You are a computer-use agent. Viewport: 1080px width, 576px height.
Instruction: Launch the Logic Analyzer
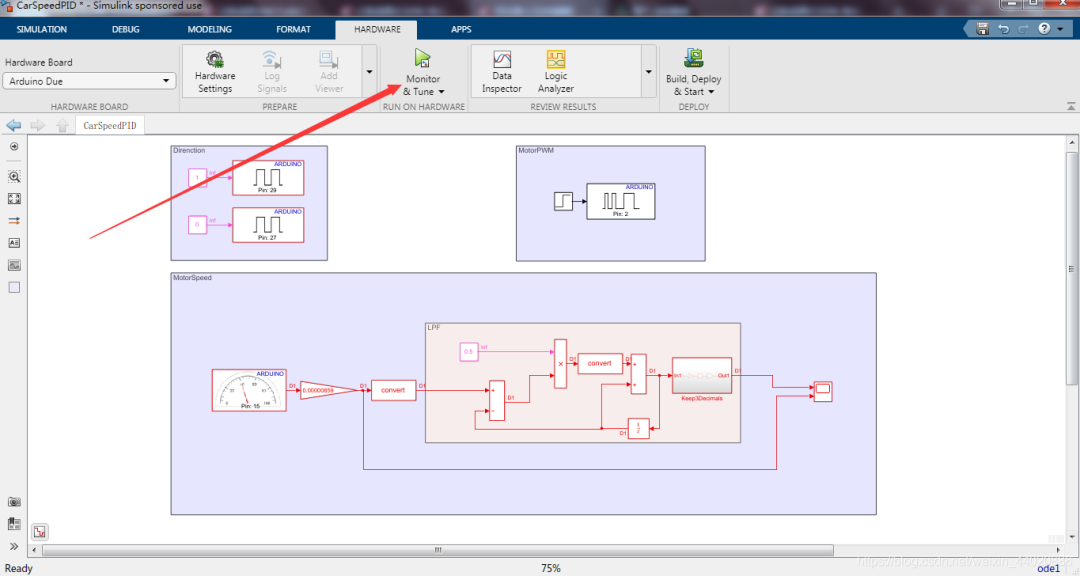pos(556,70)
